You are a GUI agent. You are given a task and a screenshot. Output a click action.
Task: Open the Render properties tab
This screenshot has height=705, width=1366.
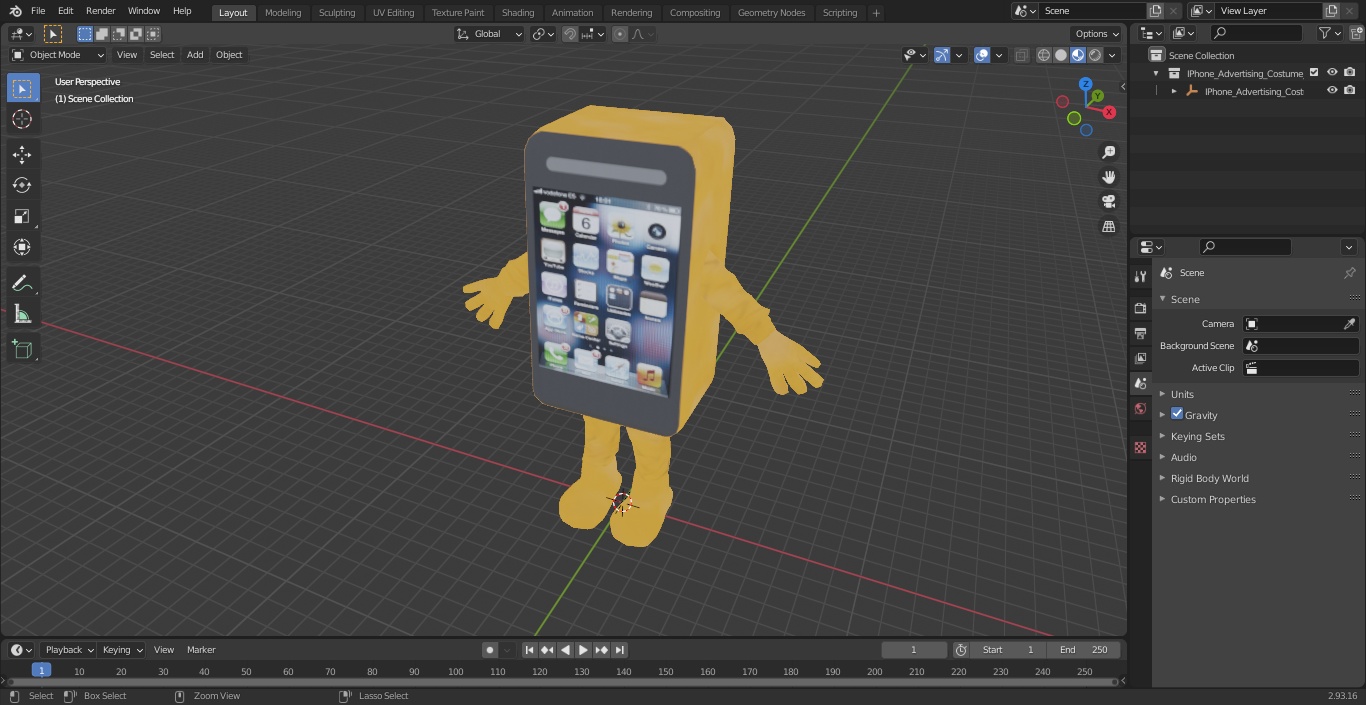click(x=1140, y=308)
